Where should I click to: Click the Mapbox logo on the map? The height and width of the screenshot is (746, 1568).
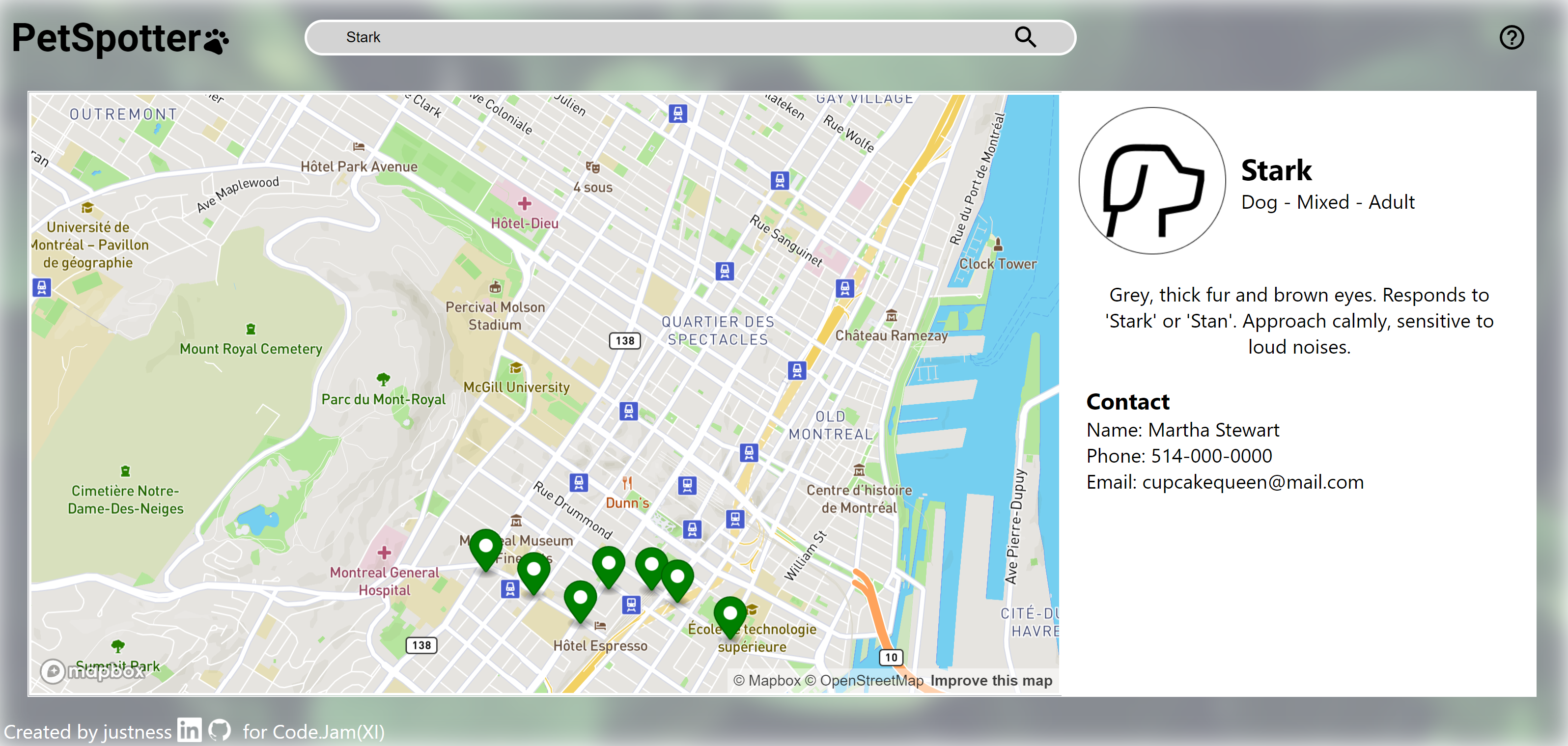click(92, 671)
